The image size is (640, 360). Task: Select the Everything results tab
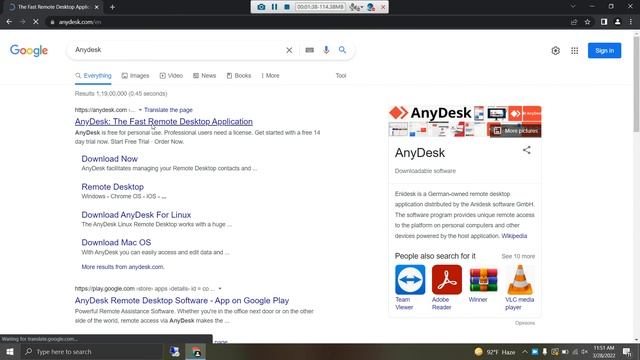[93, 76]
